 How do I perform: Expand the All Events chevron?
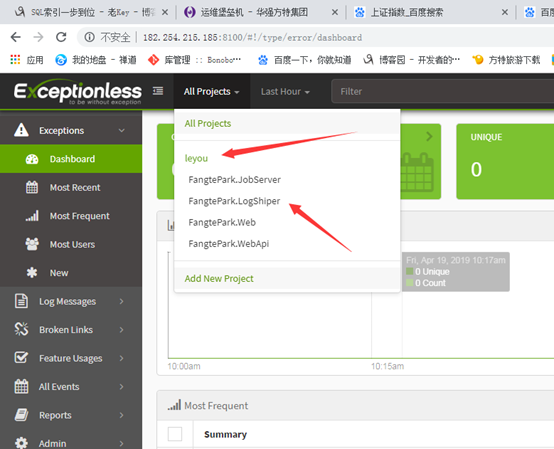(x=122, y=386)
